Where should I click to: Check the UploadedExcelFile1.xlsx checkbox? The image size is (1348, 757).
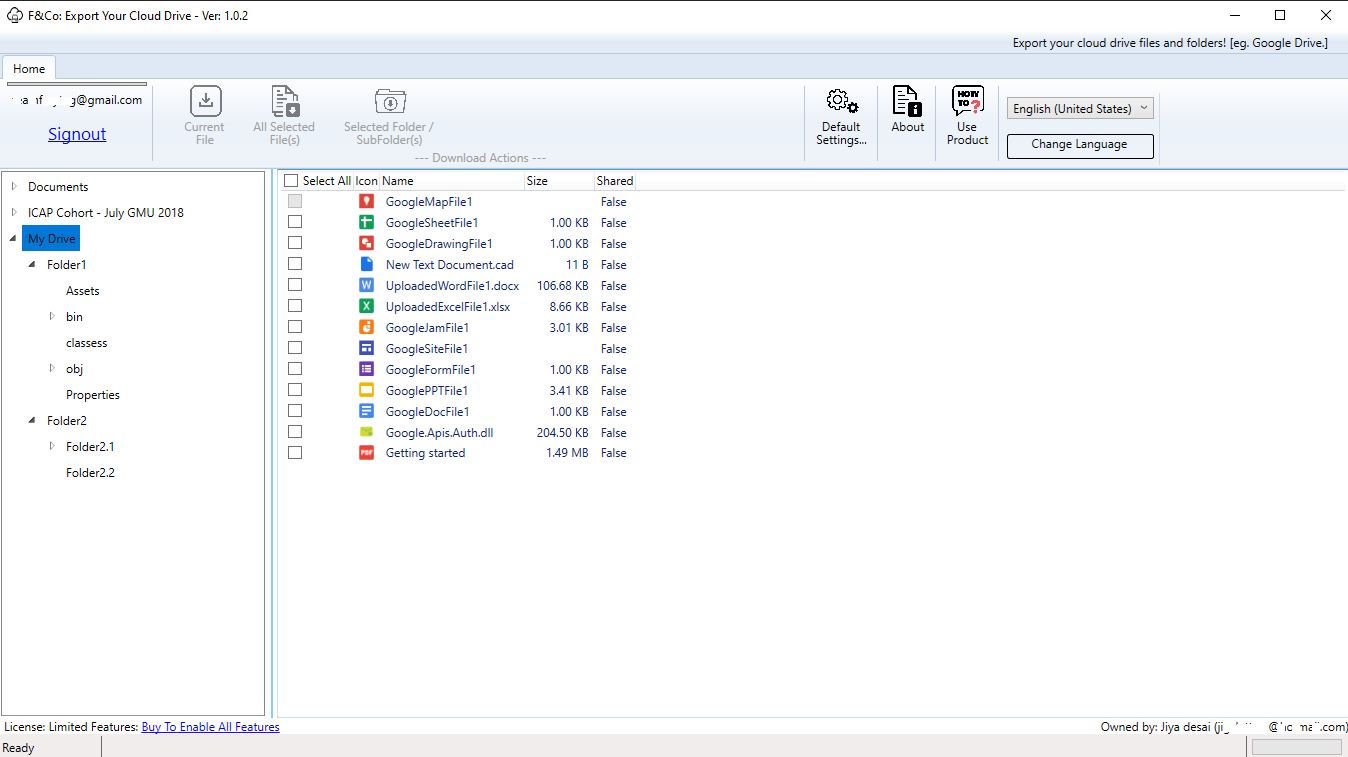[295, 306]
